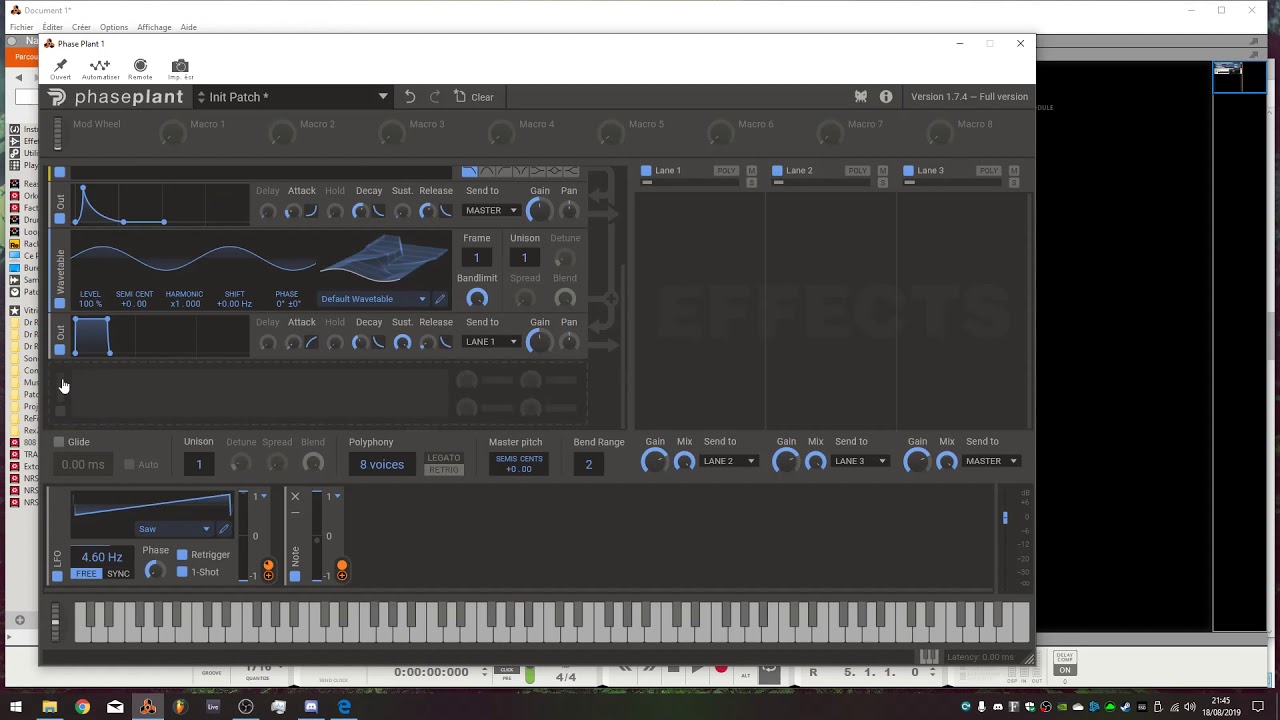Open the LANE 1 send-to dropdown
The image size is (1280, 720).
coord(491,342)
